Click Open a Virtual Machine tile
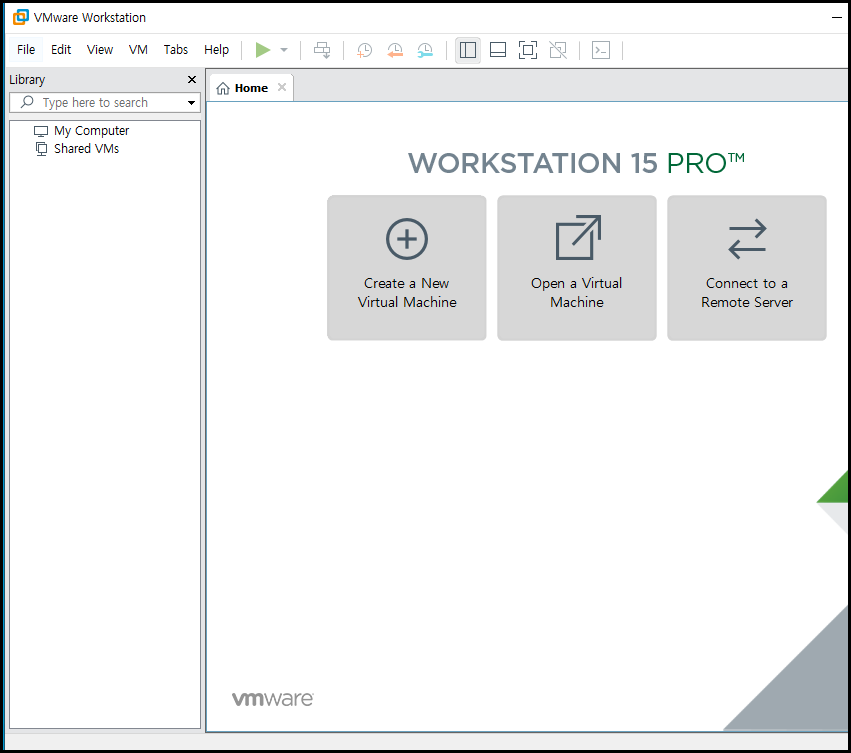 point(577,268)
